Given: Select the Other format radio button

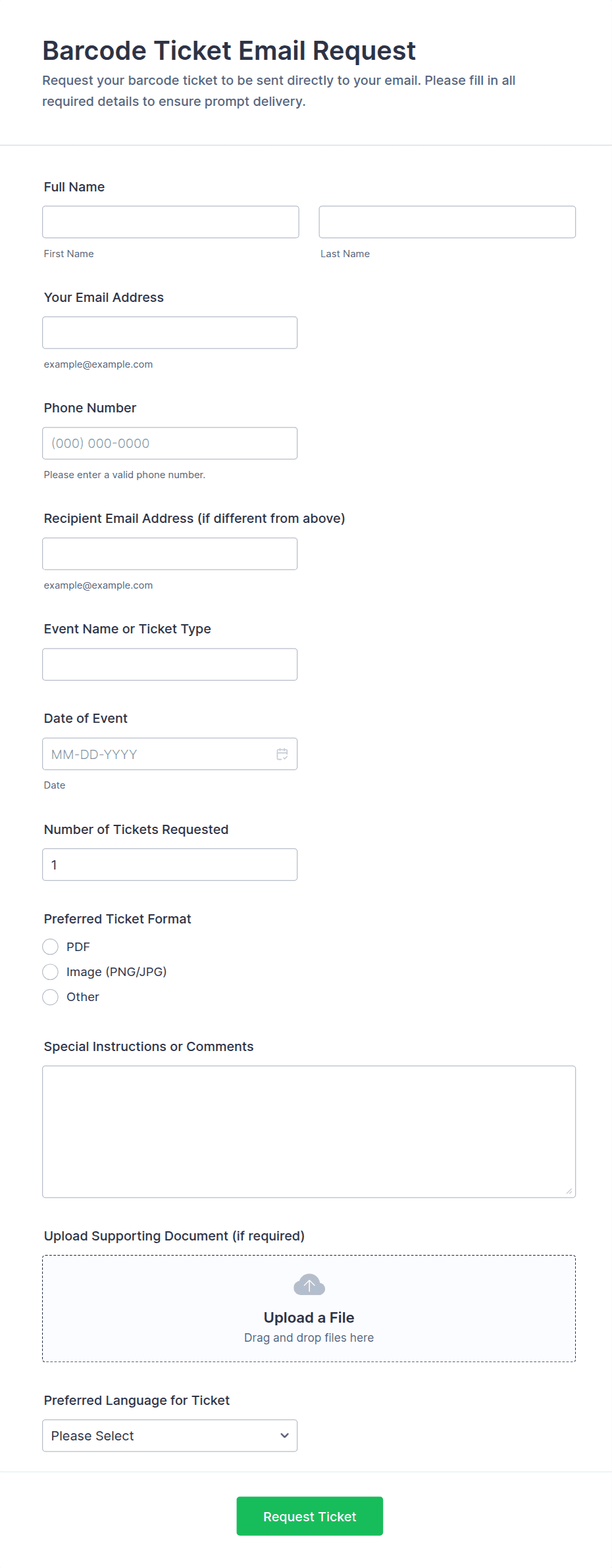Looking at the screenshot, I should pos(51,996).
